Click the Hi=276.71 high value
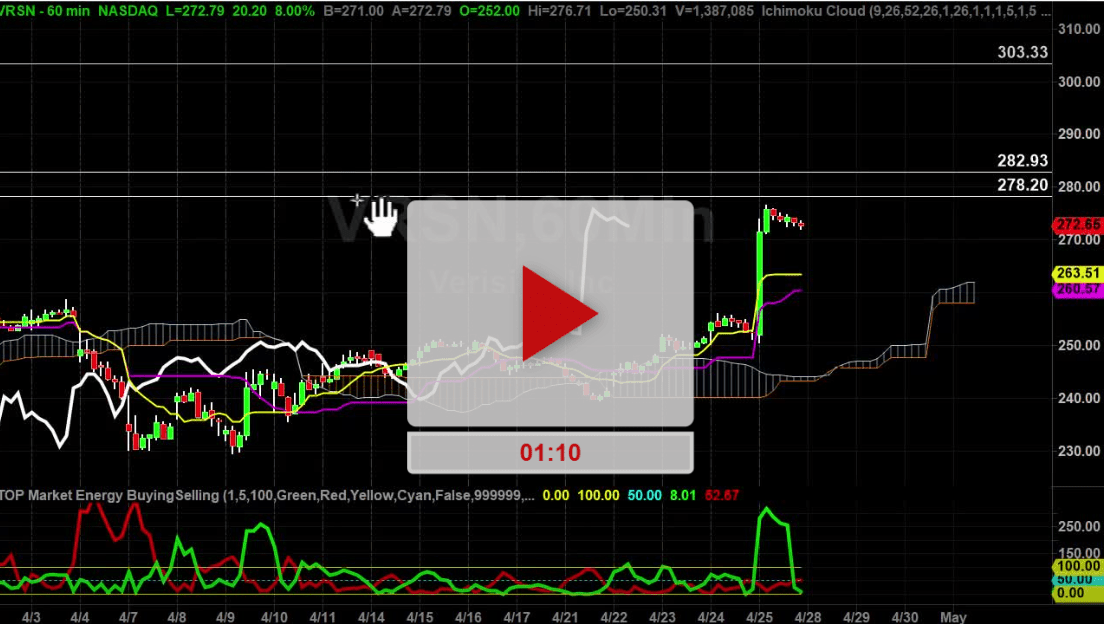1104x624 pixels. point(559,11)
